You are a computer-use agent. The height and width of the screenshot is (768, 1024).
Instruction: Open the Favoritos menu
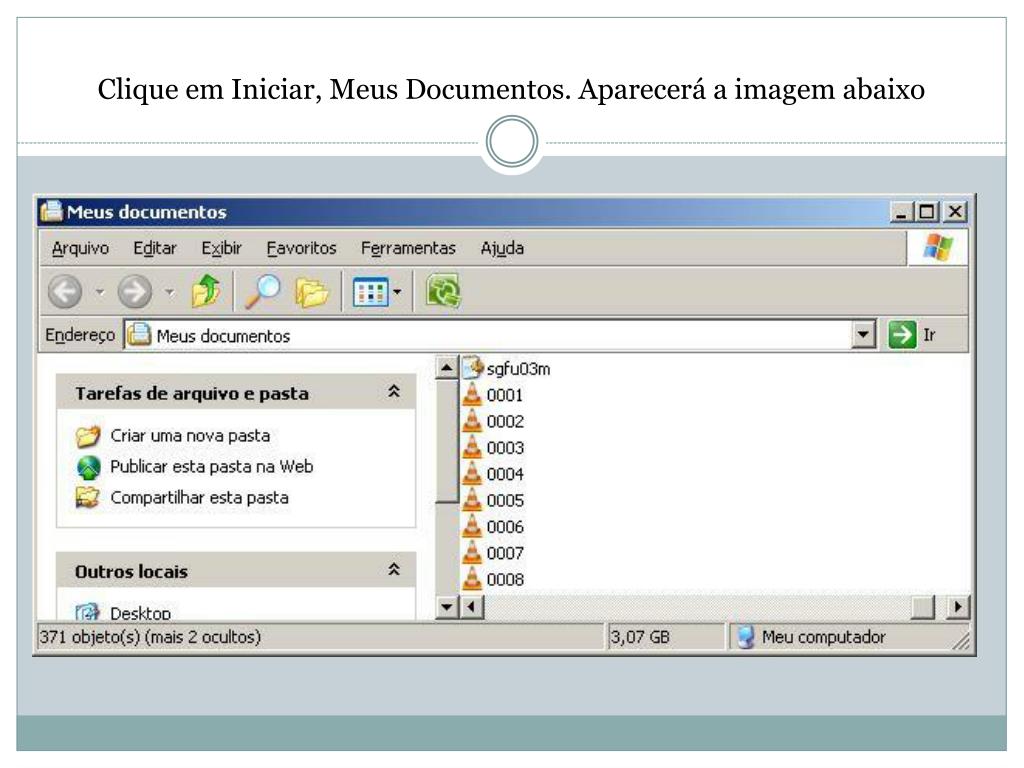point(301,248)
